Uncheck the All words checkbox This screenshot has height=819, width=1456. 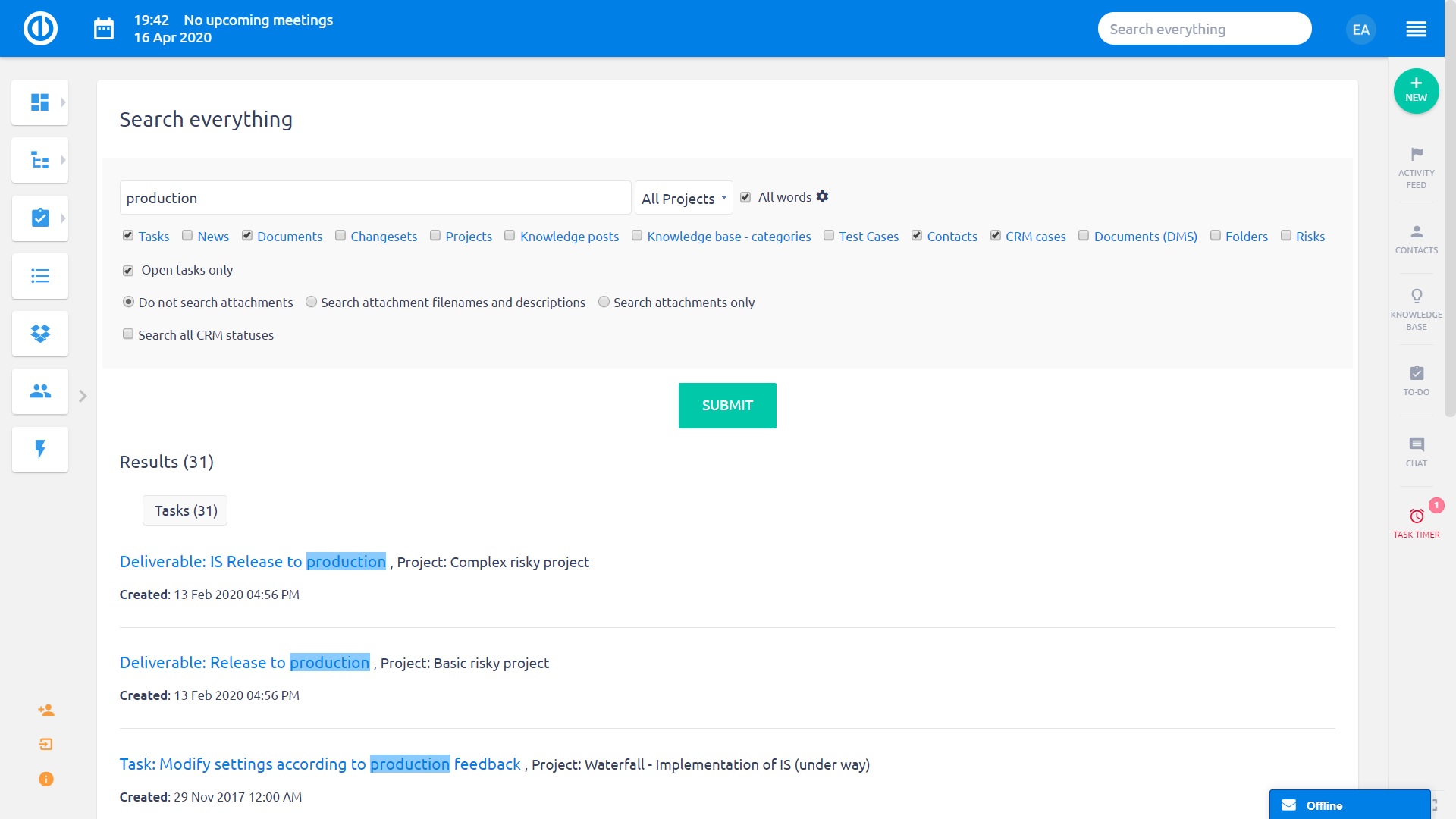[745, 197]
